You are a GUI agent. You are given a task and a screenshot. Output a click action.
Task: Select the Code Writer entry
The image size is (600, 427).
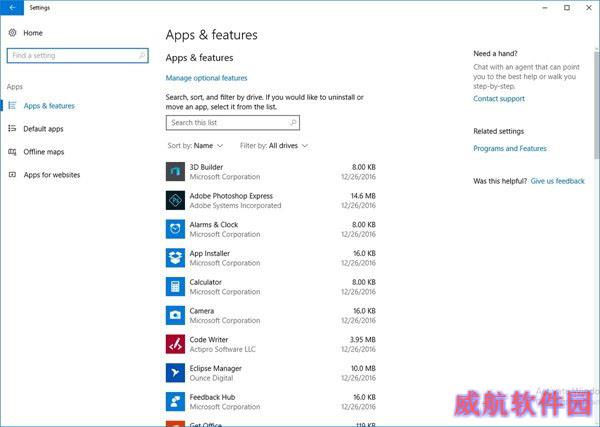(x=271, y=344)
